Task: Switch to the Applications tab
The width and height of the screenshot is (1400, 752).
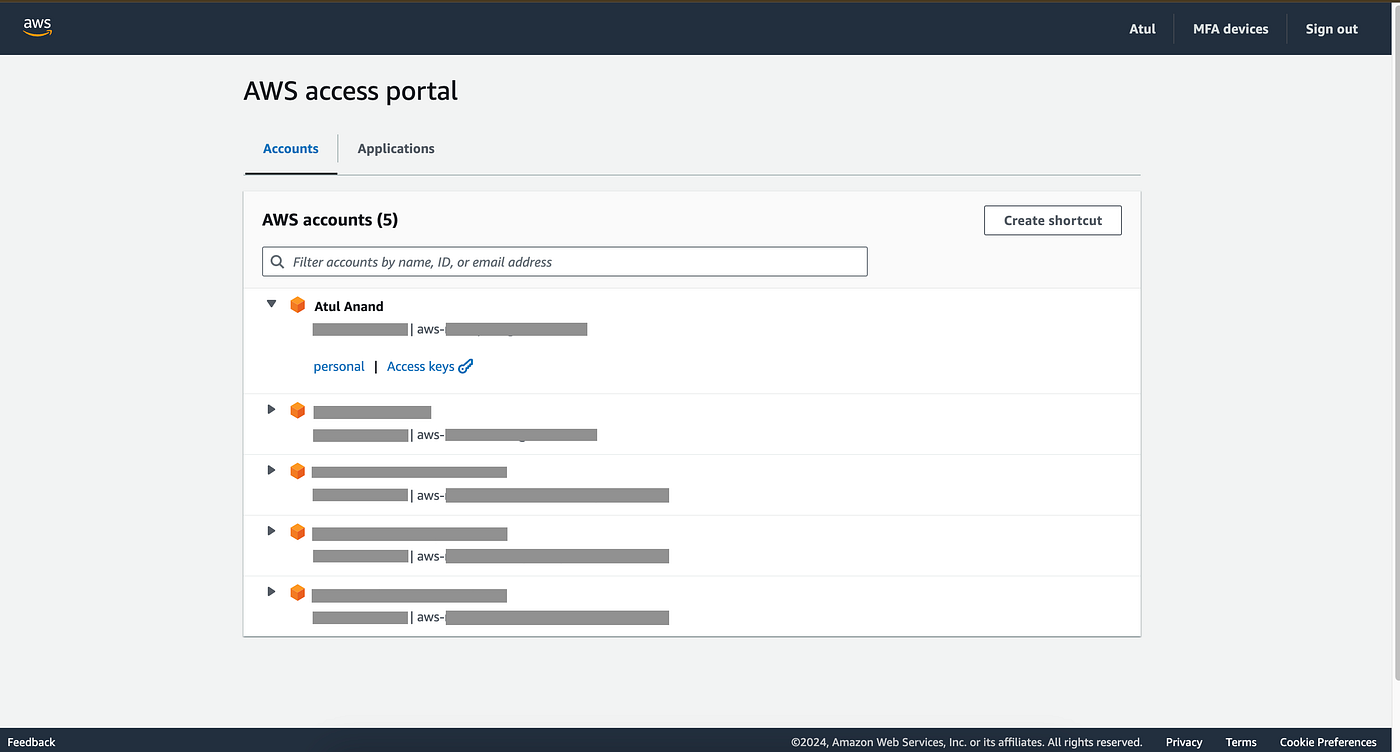Action: tap(395, 148)
